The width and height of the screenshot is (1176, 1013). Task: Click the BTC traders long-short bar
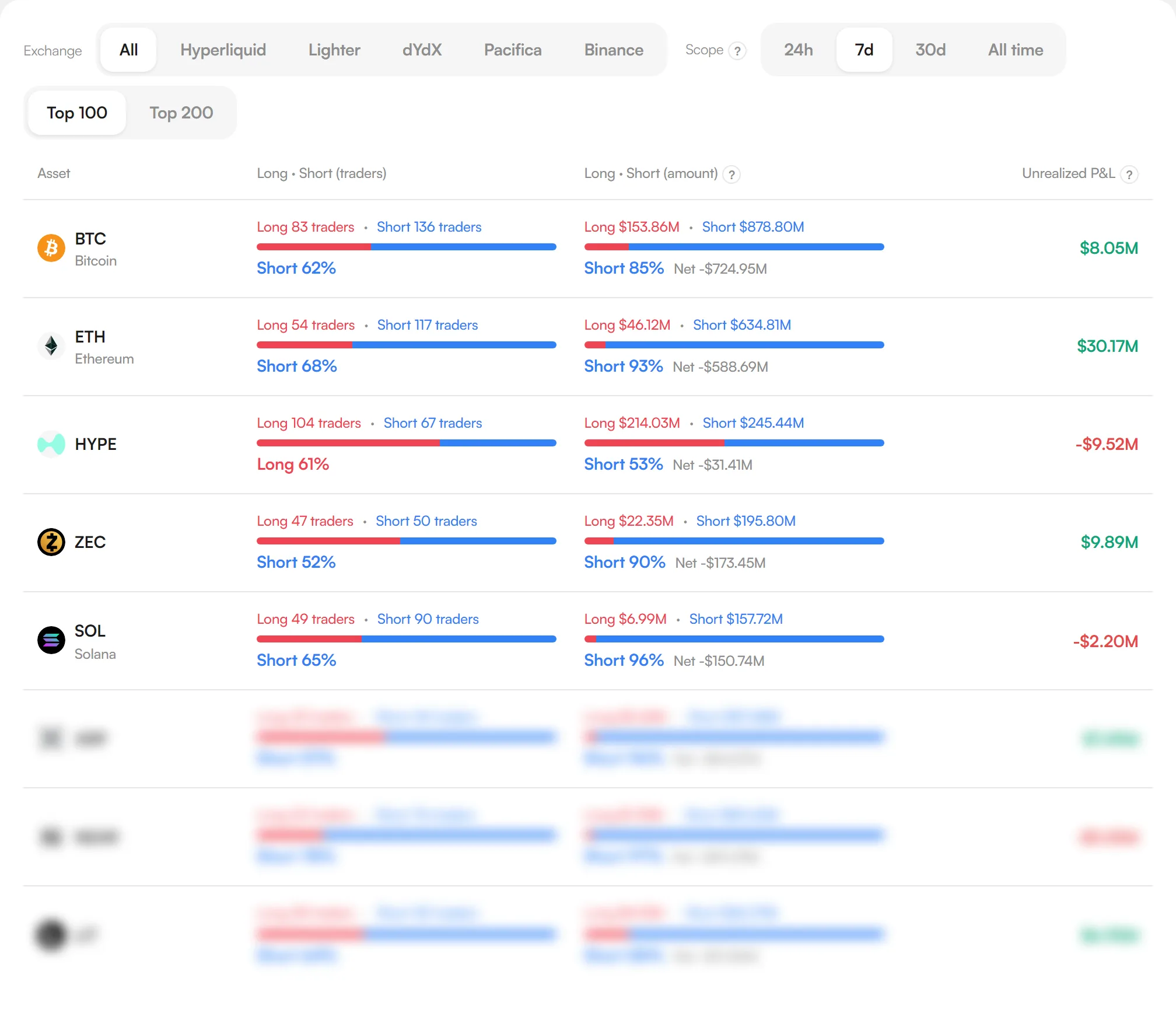pos(407,247)
